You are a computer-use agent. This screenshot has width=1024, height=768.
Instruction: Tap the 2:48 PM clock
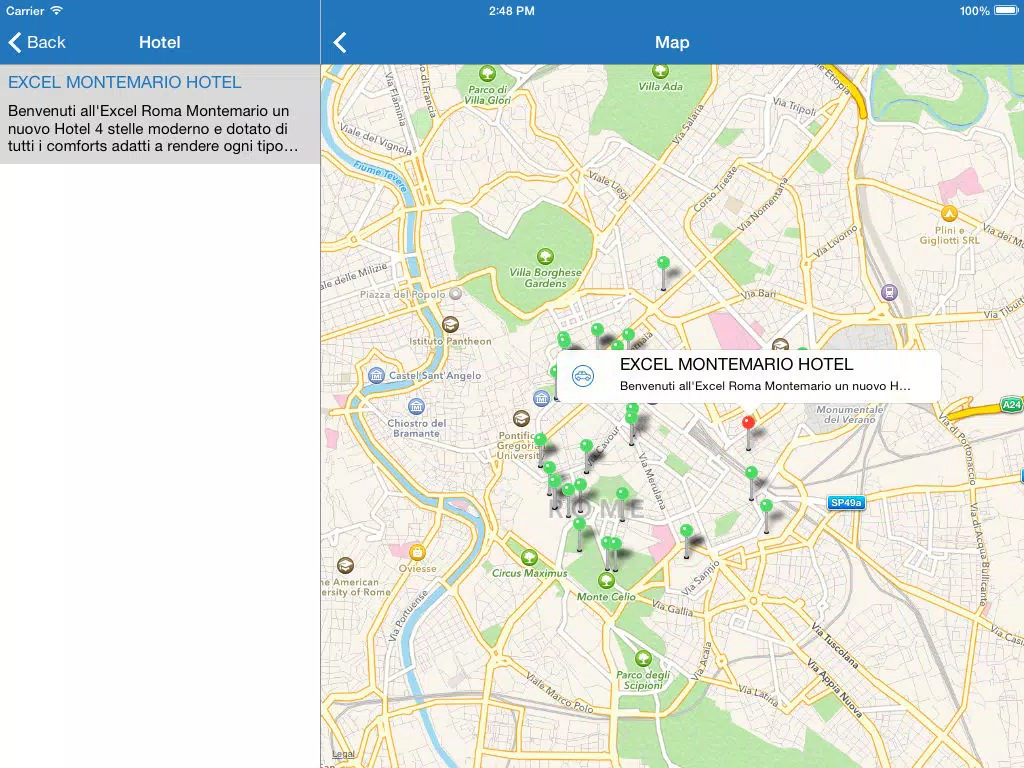coord(511,11)
